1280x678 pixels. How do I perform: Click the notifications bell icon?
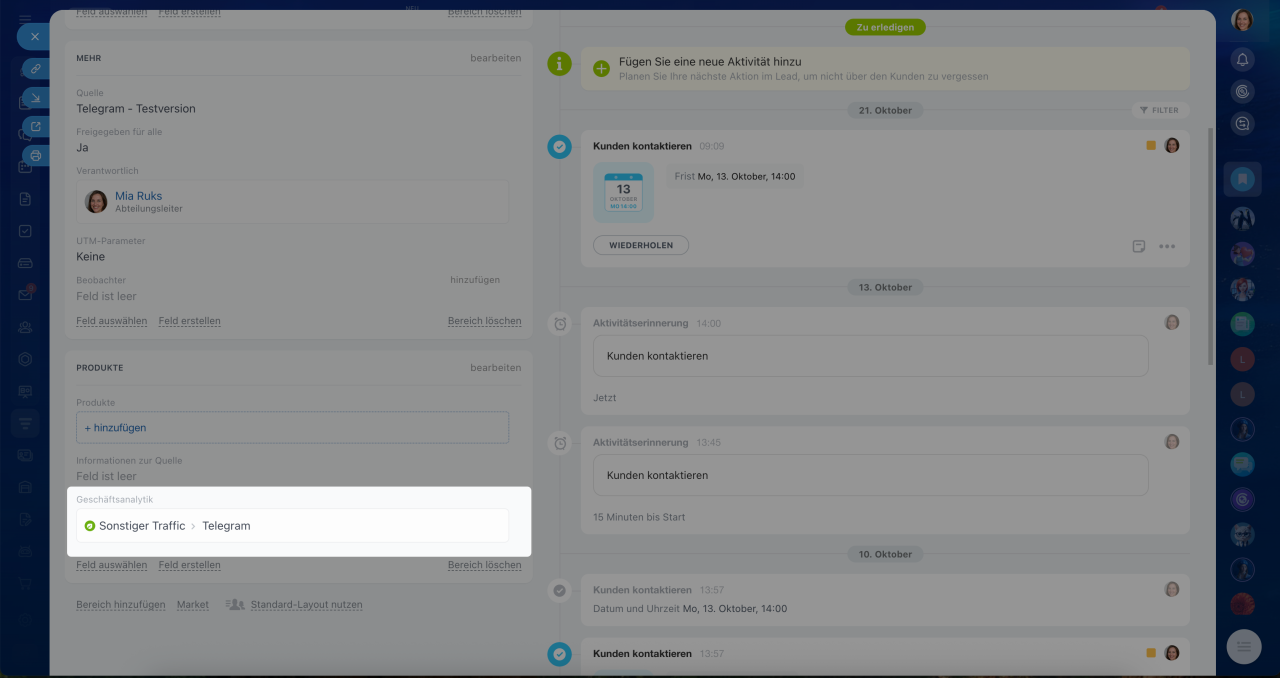1243,59
